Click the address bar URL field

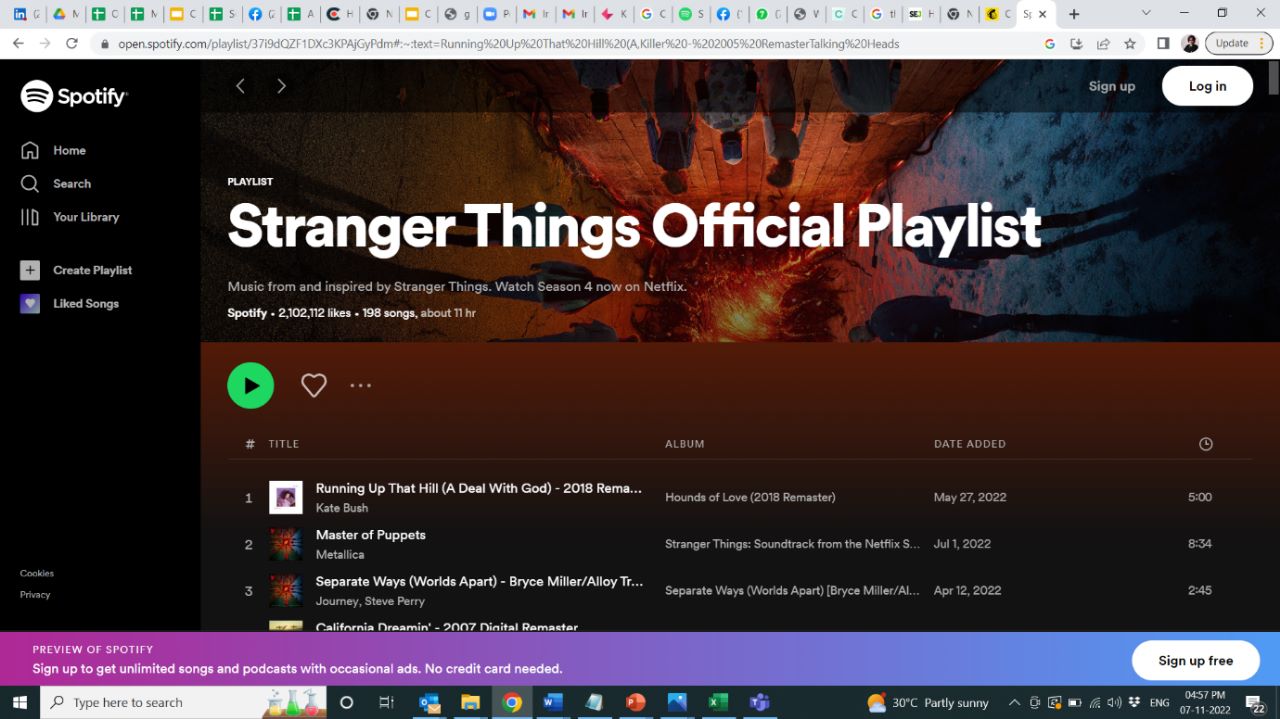tap(565, 44)
